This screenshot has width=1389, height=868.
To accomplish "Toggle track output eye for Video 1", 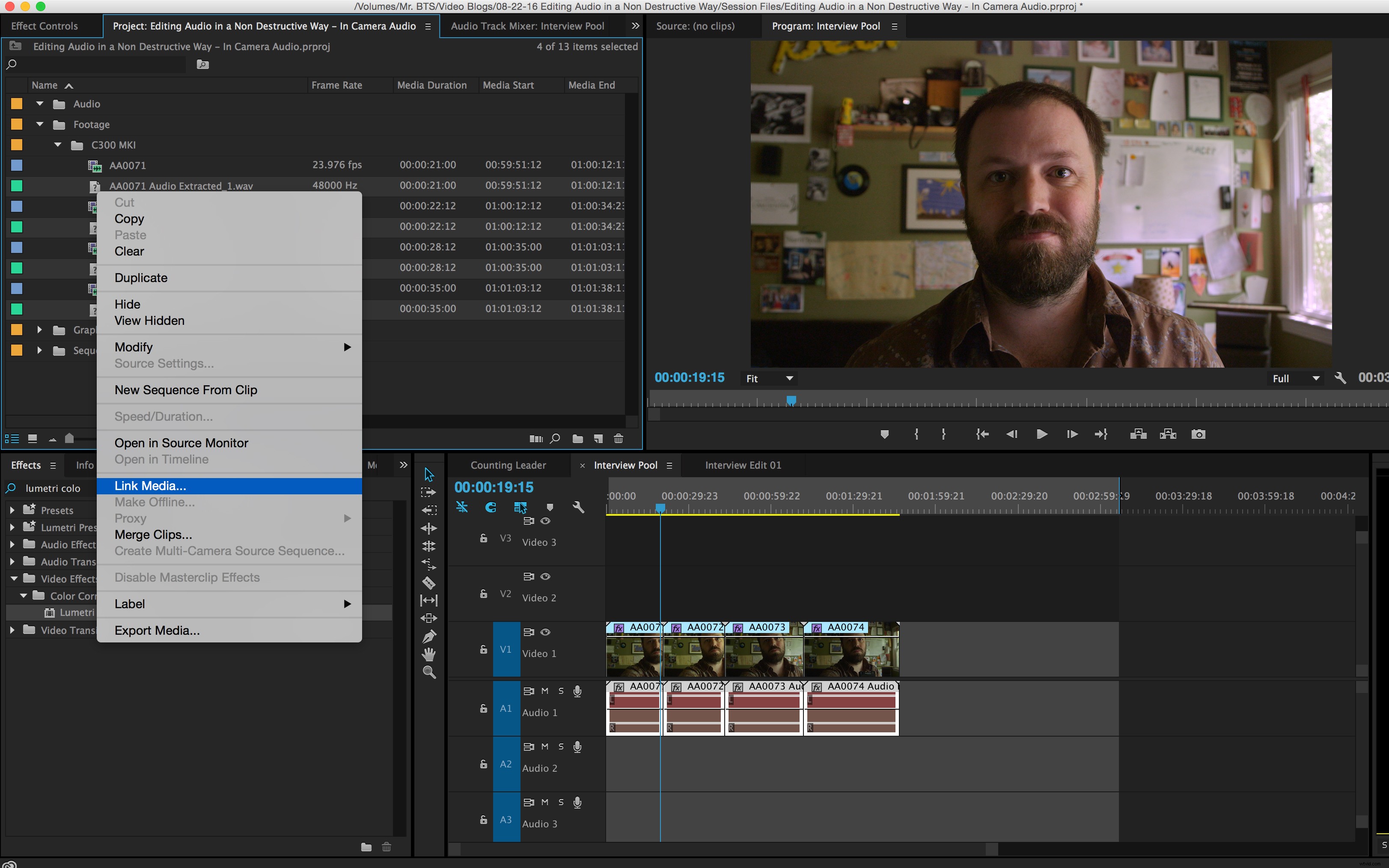I will tap(545, 632).
